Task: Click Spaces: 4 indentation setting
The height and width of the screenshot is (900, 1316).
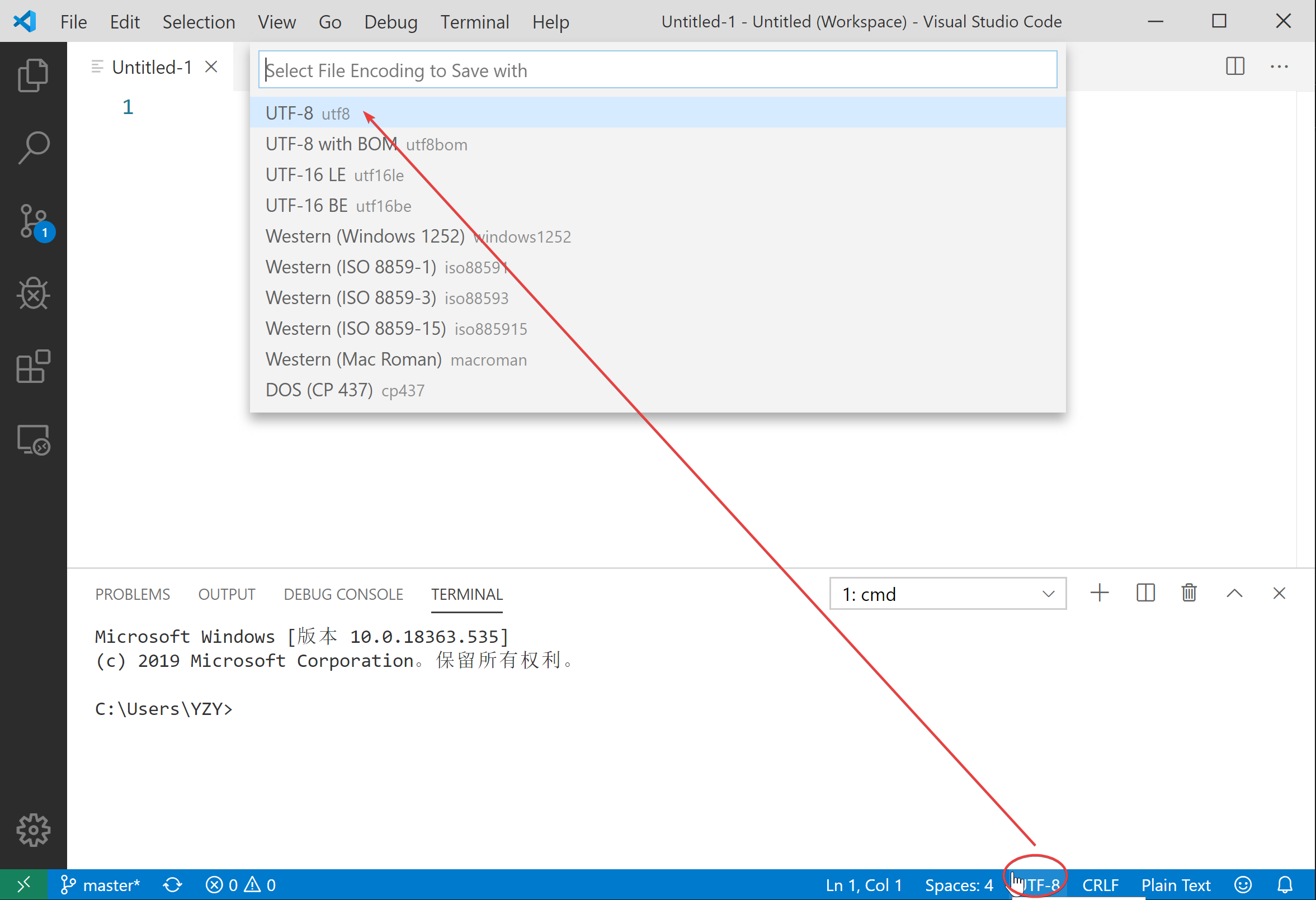Action: (x=959, y=885)
